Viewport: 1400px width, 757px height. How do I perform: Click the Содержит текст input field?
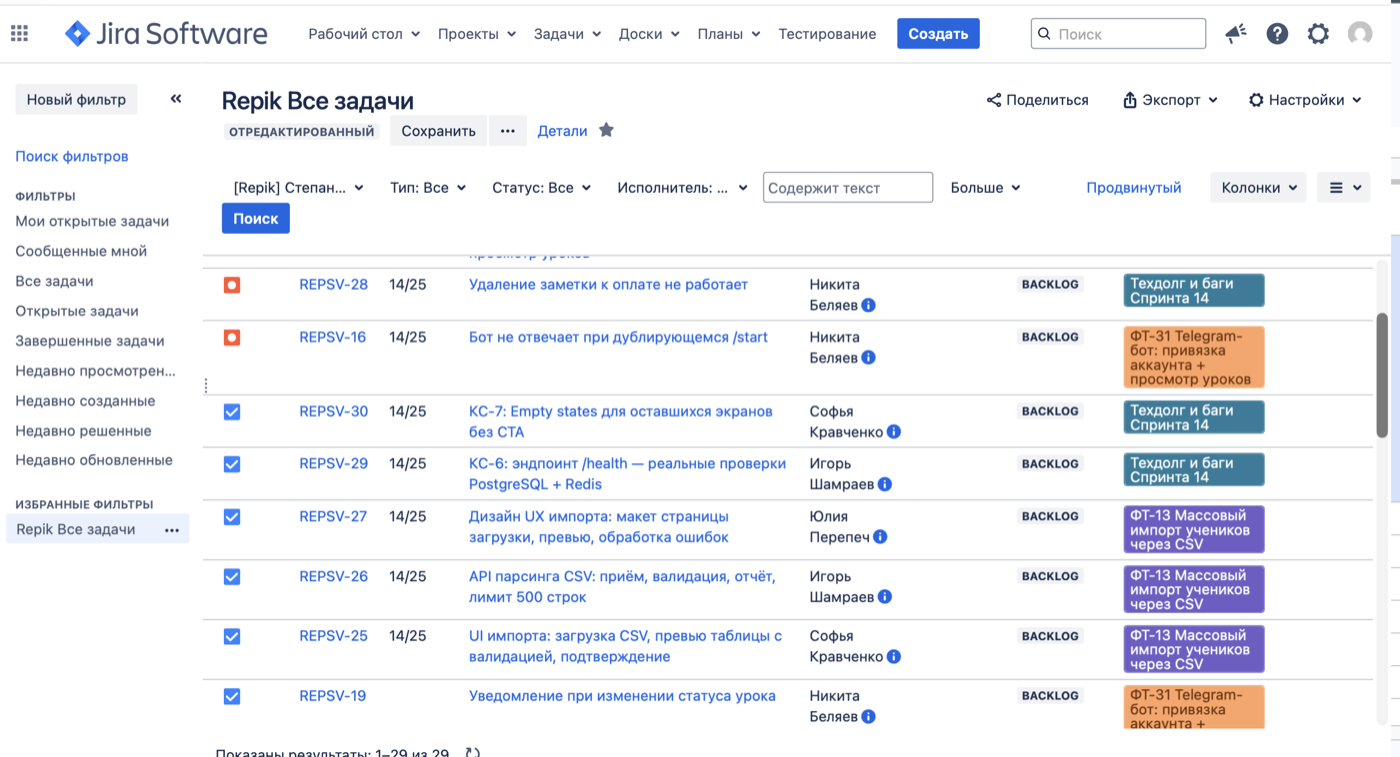pos(848,187)
